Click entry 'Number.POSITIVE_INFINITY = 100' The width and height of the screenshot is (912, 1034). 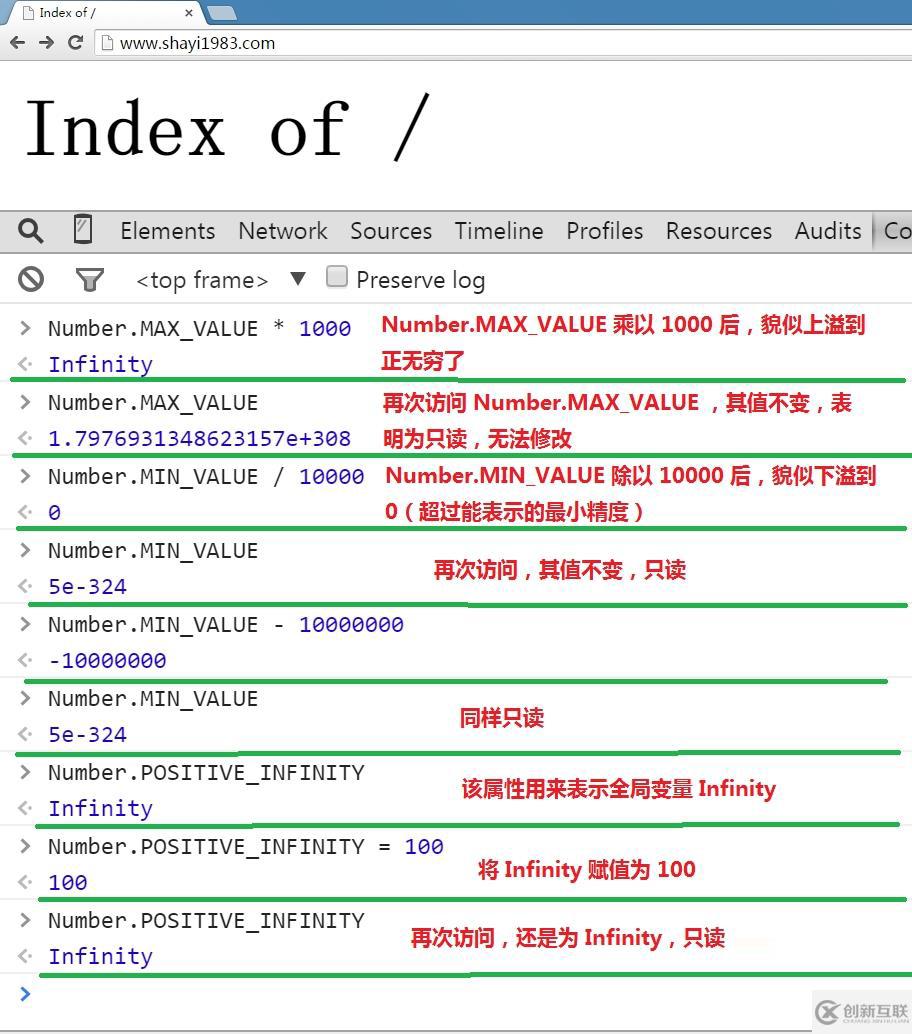[246, 846]
